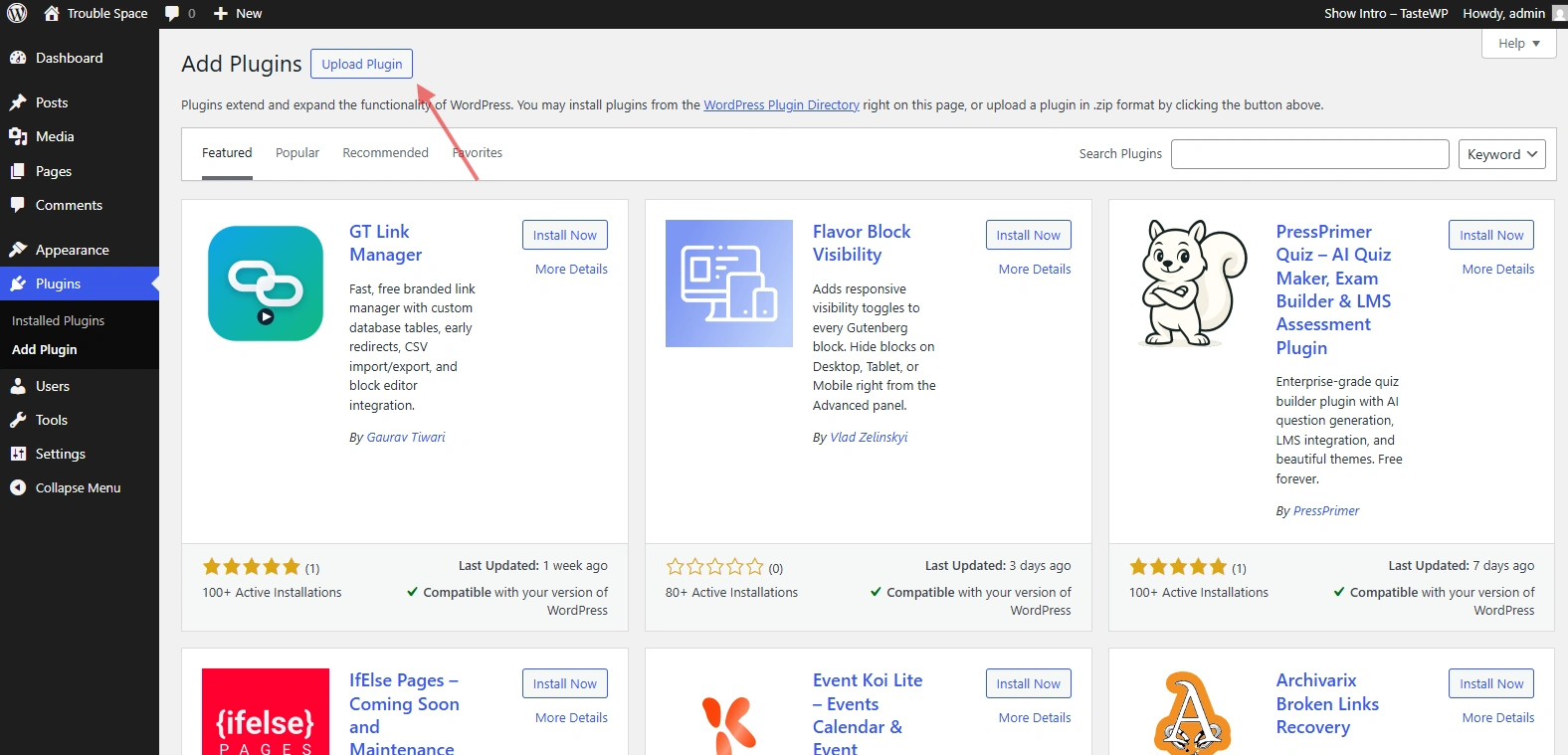Open Pages icon in sidebar
The width and height of the screenshot is (1568, 755).
coord(18,171)
